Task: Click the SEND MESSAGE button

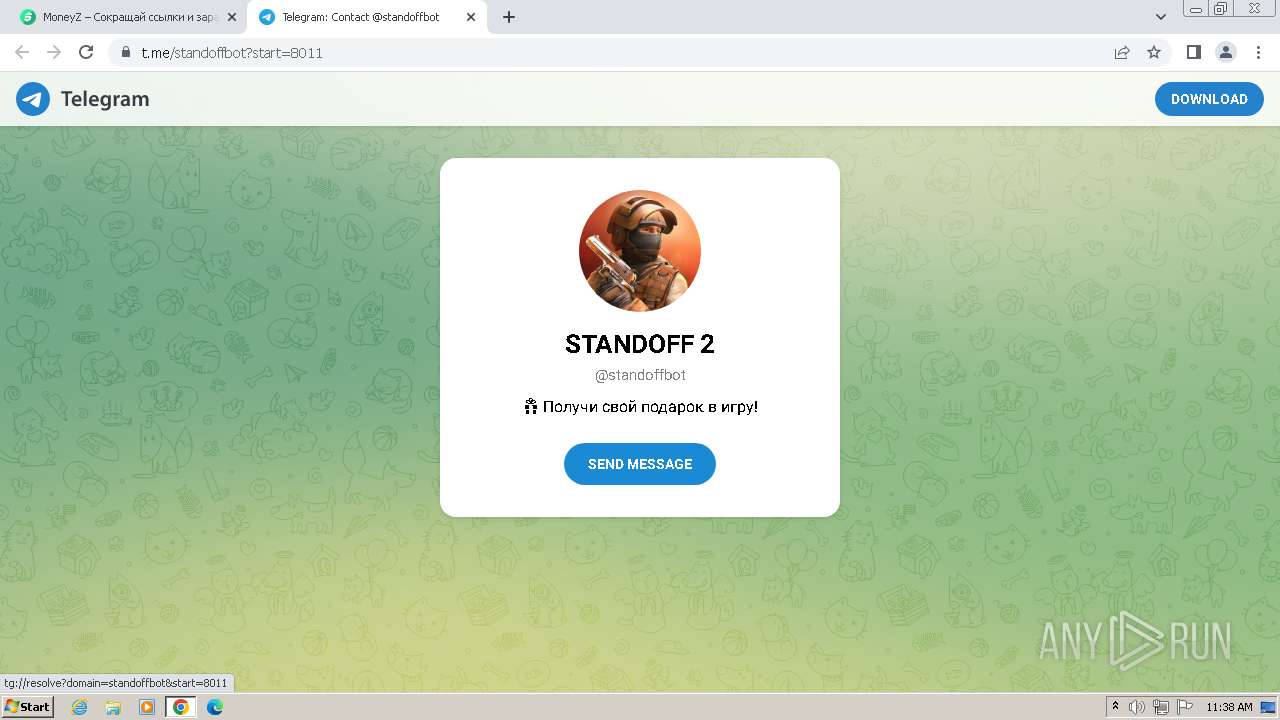Action: 640,464
